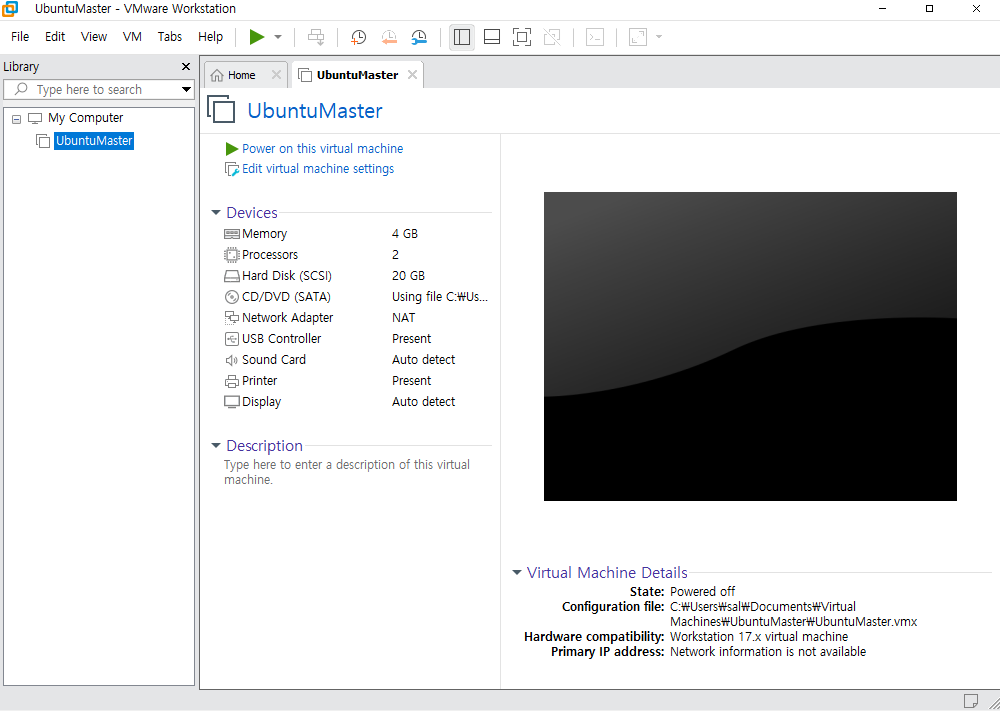Click Edit virtual machine settings link

[x=318, y=169]
